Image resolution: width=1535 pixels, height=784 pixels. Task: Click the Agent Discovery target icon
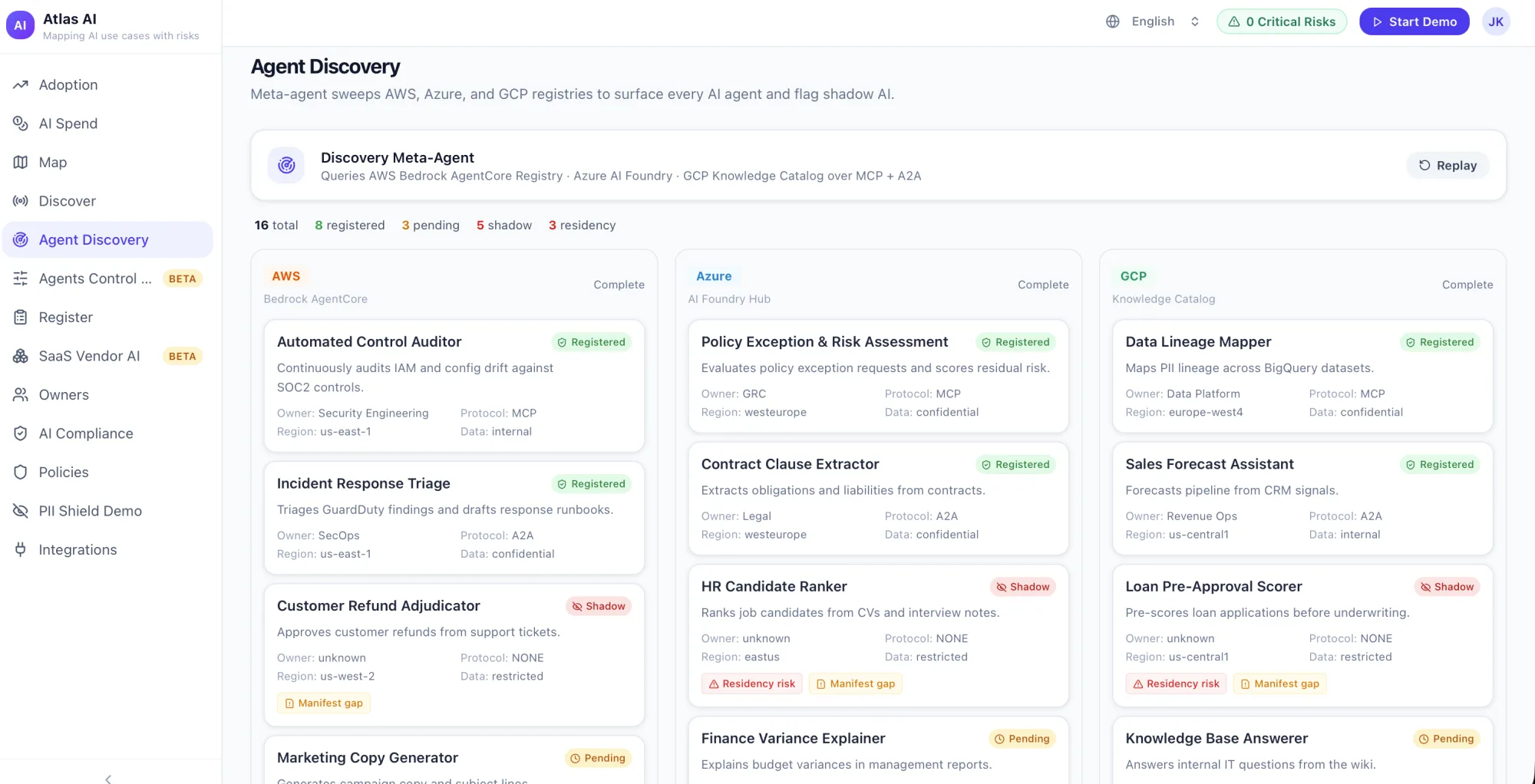pyautogui.click(x=21, y=239)
